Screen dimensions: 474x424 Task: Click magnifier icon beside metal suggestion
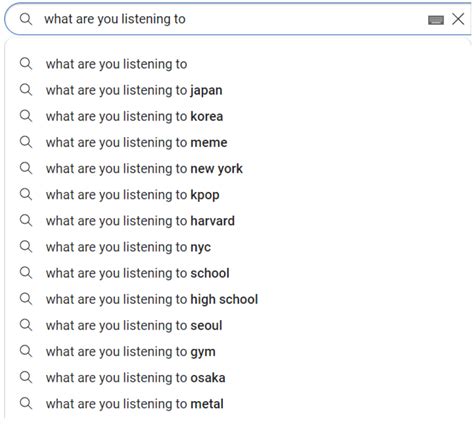(26, 404)
